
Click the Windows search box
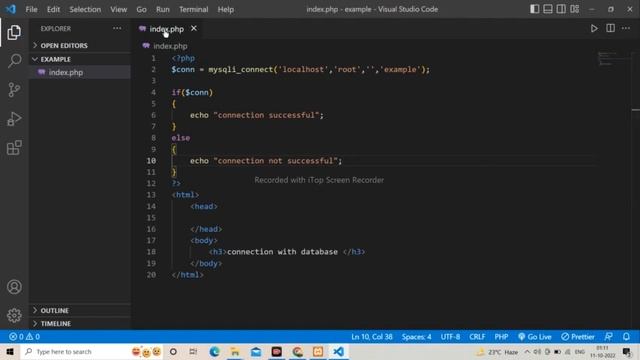(x=91, y=351)
